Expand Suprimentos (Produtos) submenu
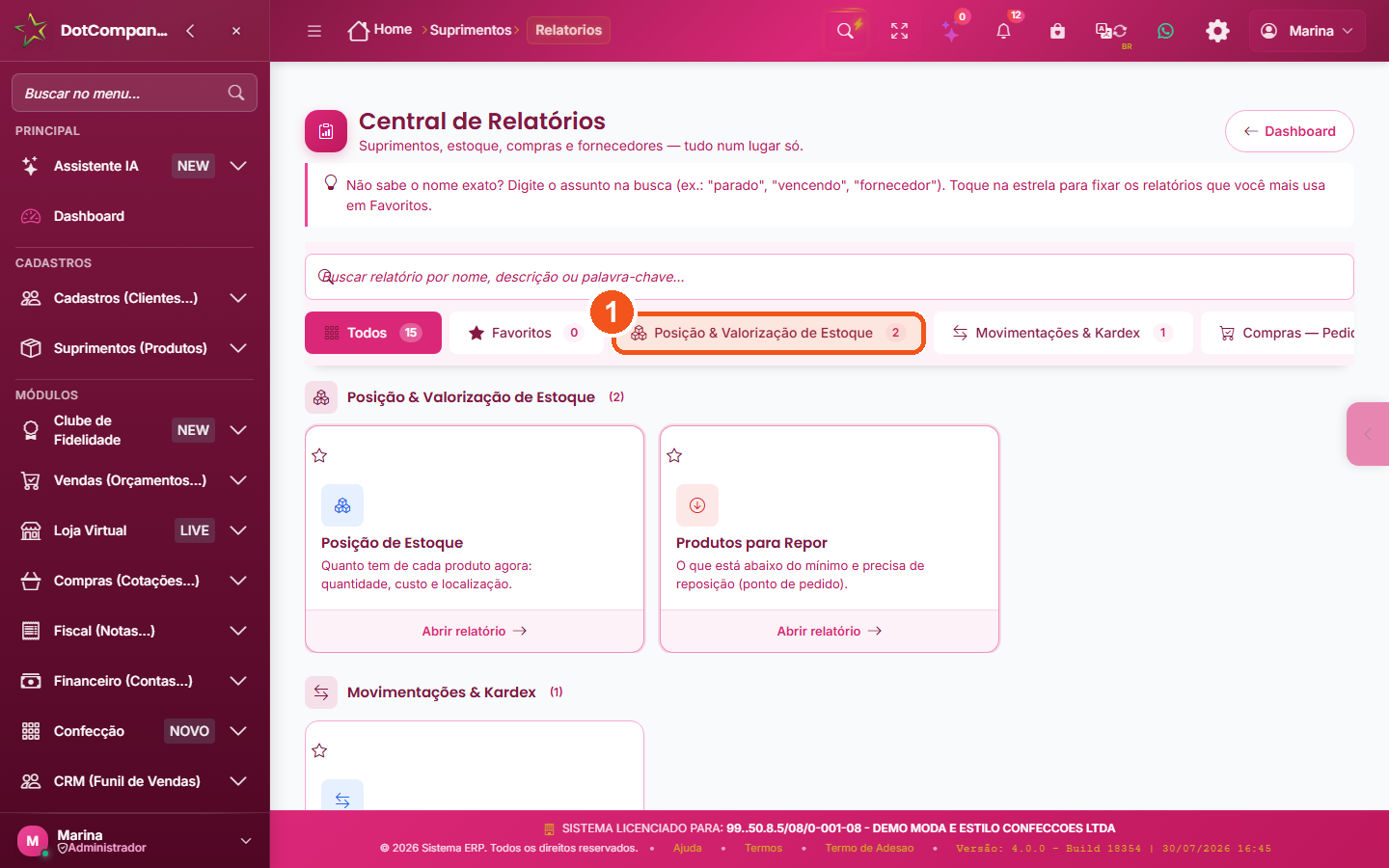This screenshot has width=1389, height=868. pos(238,348)
